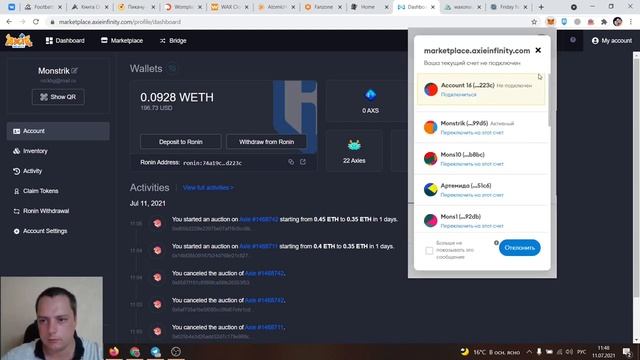Open View full activities link
The width and height of the screenshot is (640, 360).
pos(208,188)
